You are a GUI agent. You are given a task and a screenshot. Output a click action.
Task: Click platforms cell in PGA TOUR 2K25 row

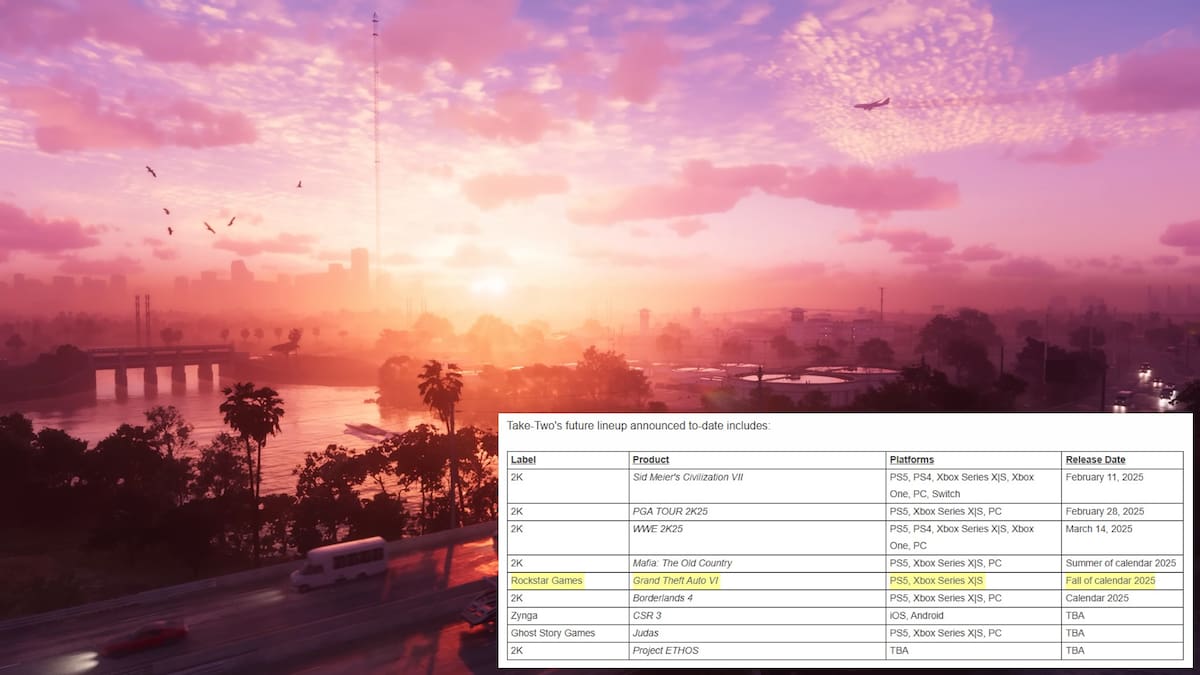click(x=945, y=511)
